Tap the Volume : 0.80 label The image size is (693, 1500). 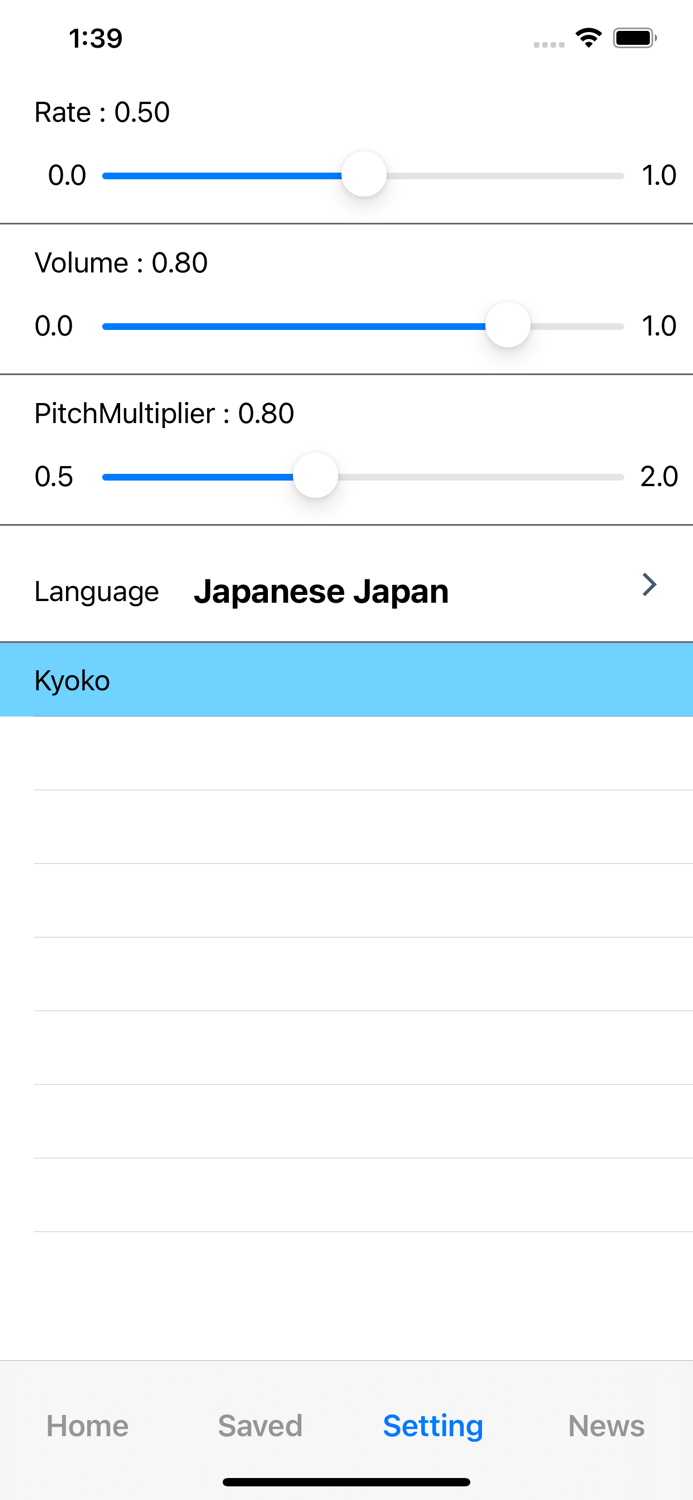point(121,263)
